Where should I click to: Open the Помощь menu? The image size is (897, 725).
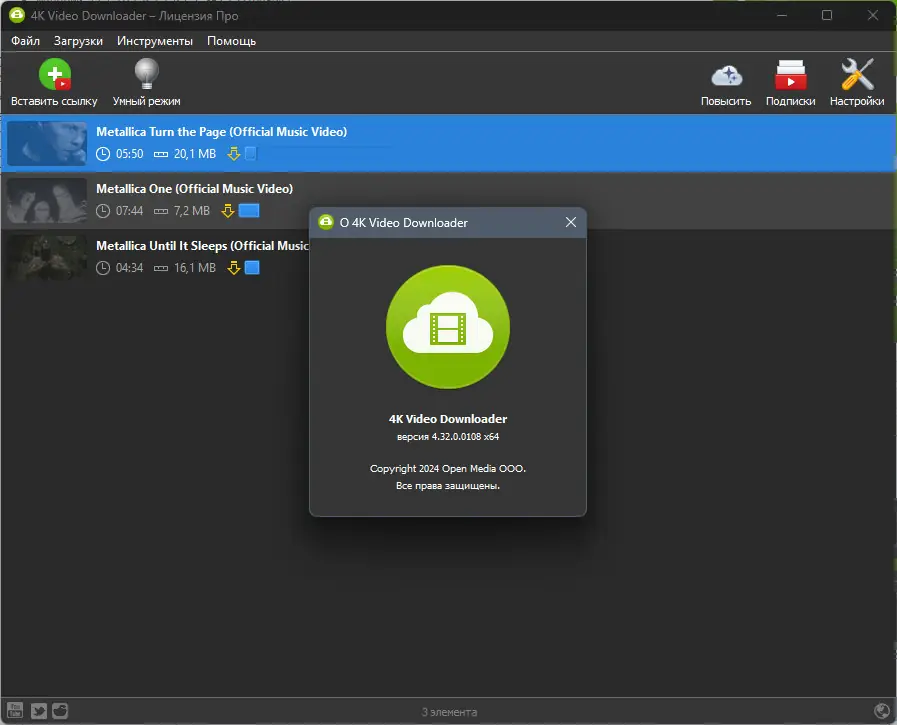coord(231,41)
